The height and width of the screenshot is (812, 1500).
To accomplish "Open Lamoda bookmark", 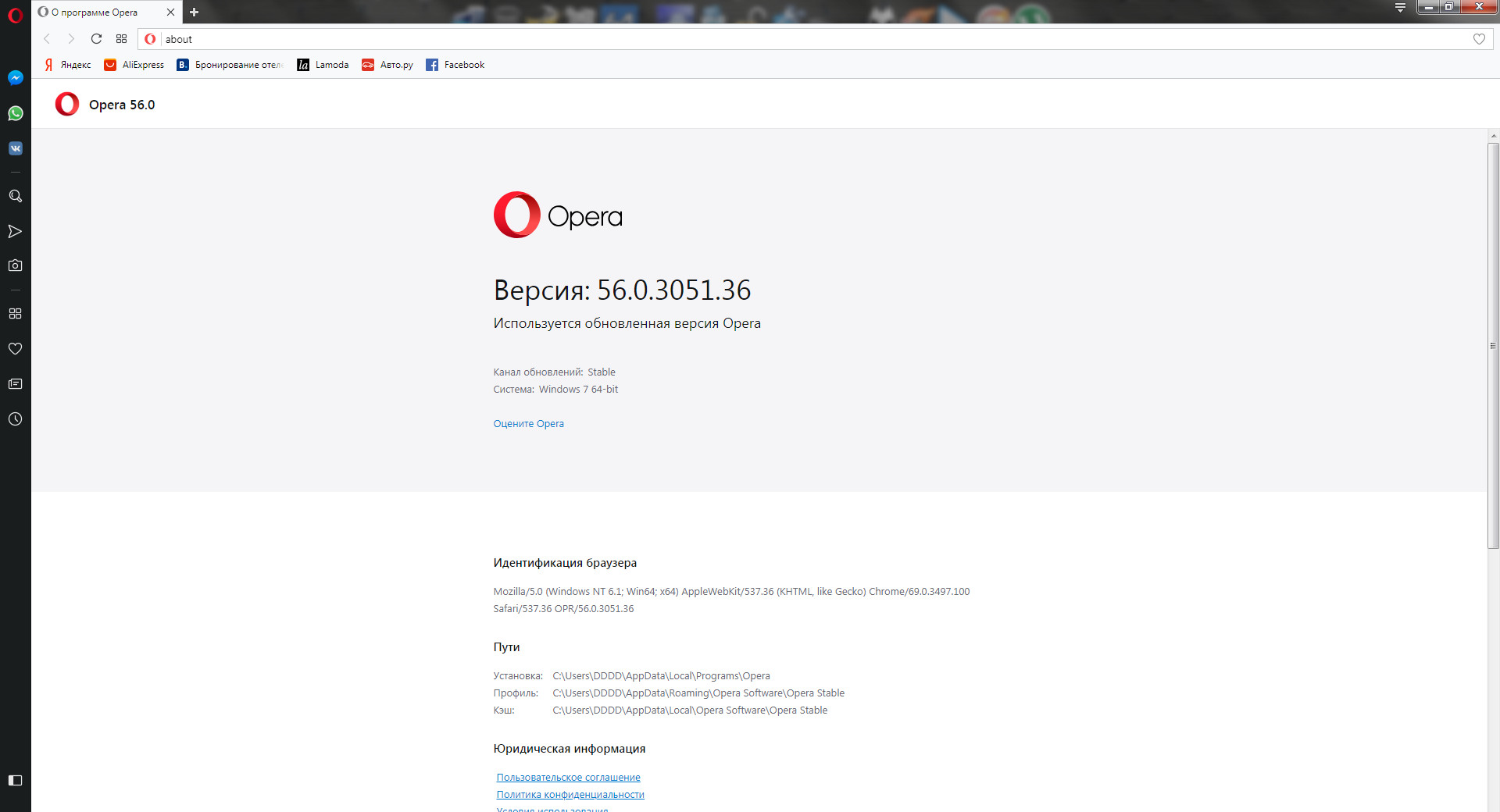I will [323, 65].
